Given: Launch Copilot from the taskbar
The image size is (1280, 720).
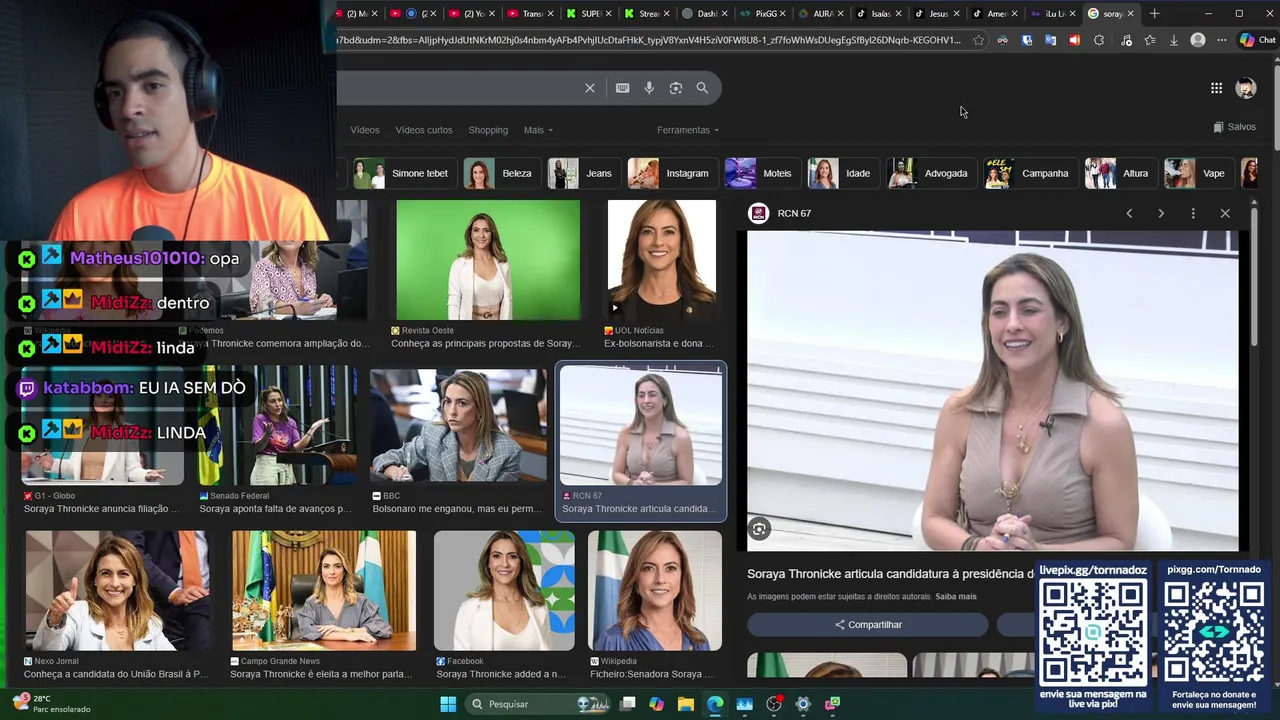Looking at the screenshot, I should tap(656, 704).
